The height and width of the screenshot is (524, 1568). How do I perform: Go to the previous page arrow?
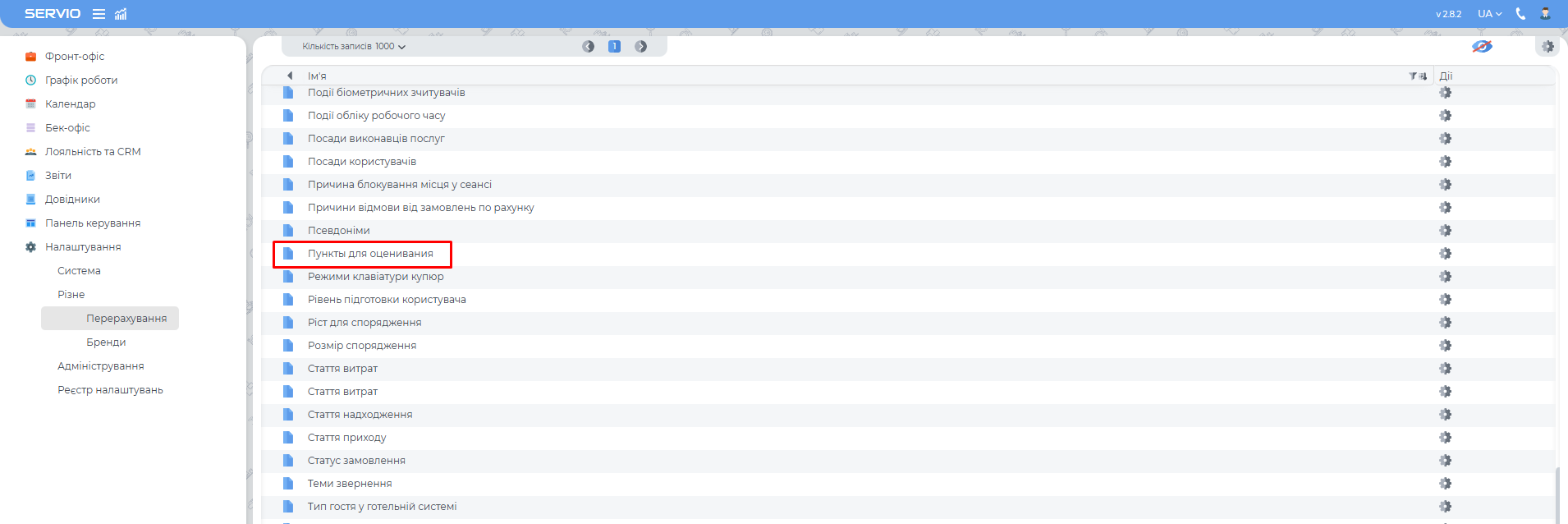[x=588, y=47]
